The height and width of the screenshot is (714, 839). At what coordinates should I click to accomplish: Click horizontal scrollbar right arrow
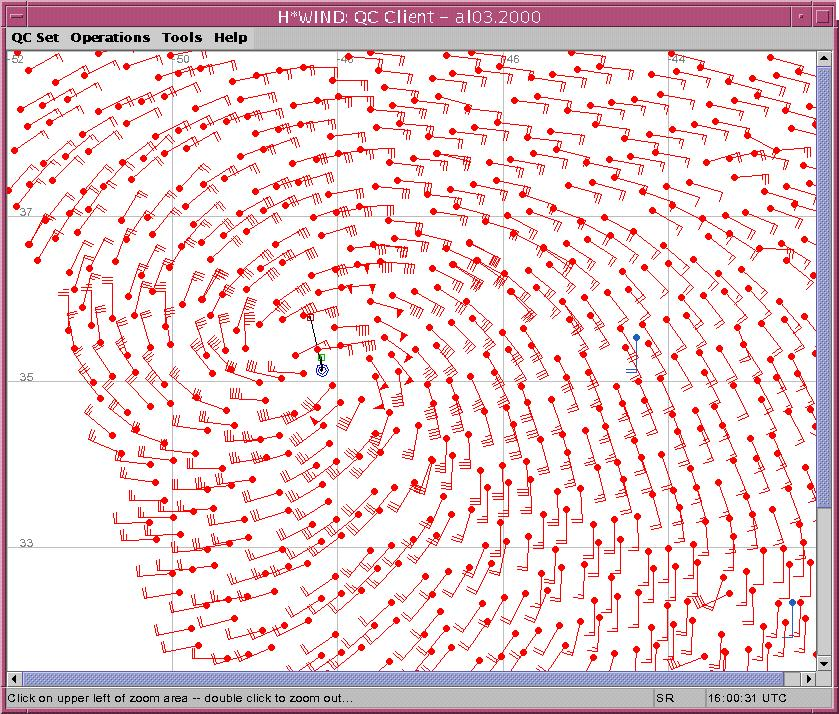tap(809, 680)
